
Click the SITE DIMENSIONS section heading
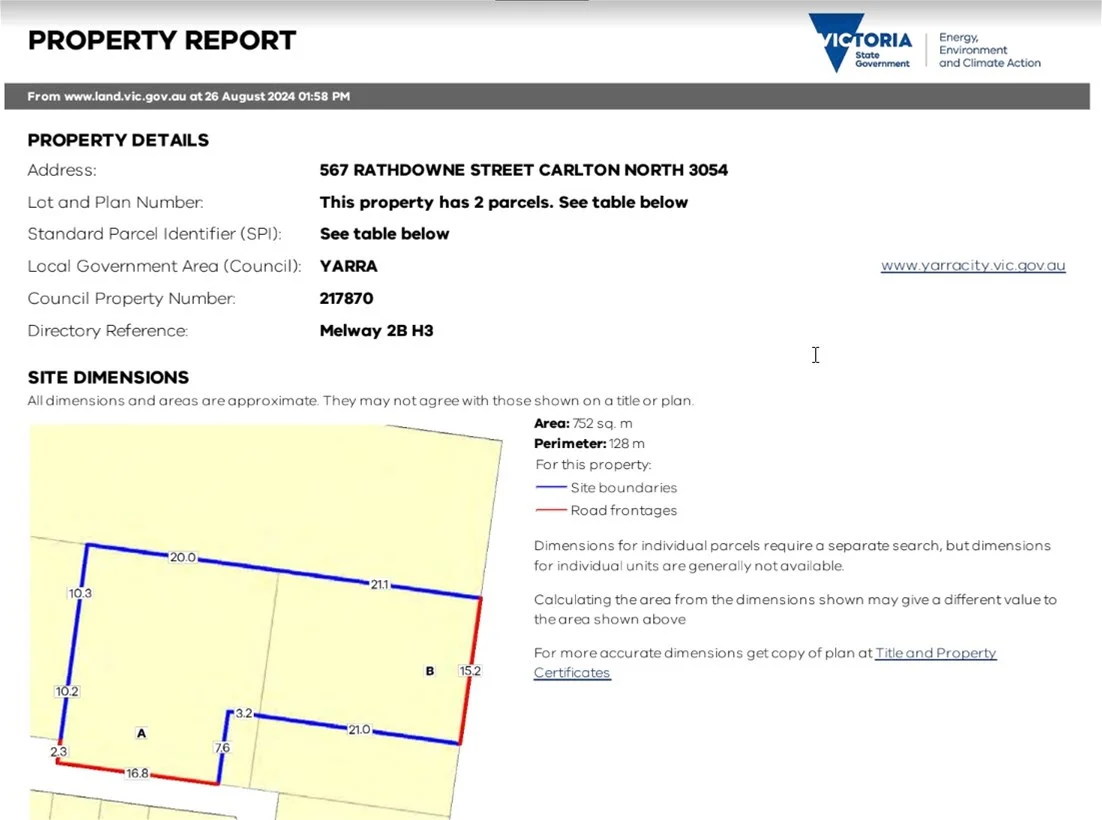point(108,378)
